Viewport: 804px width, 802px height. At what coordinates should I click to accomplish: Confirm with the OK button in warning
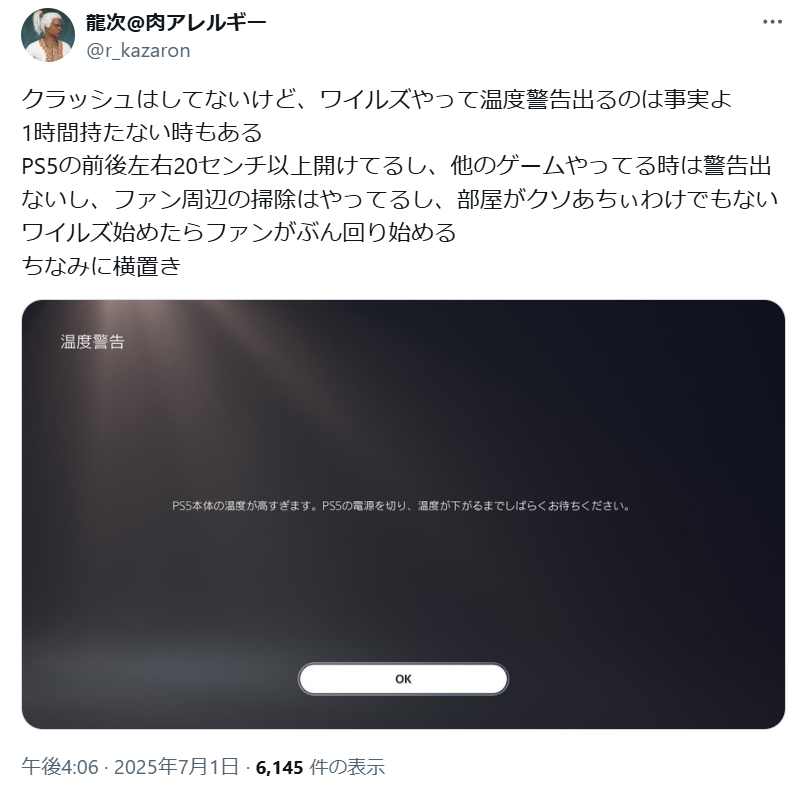click(403, 678)
